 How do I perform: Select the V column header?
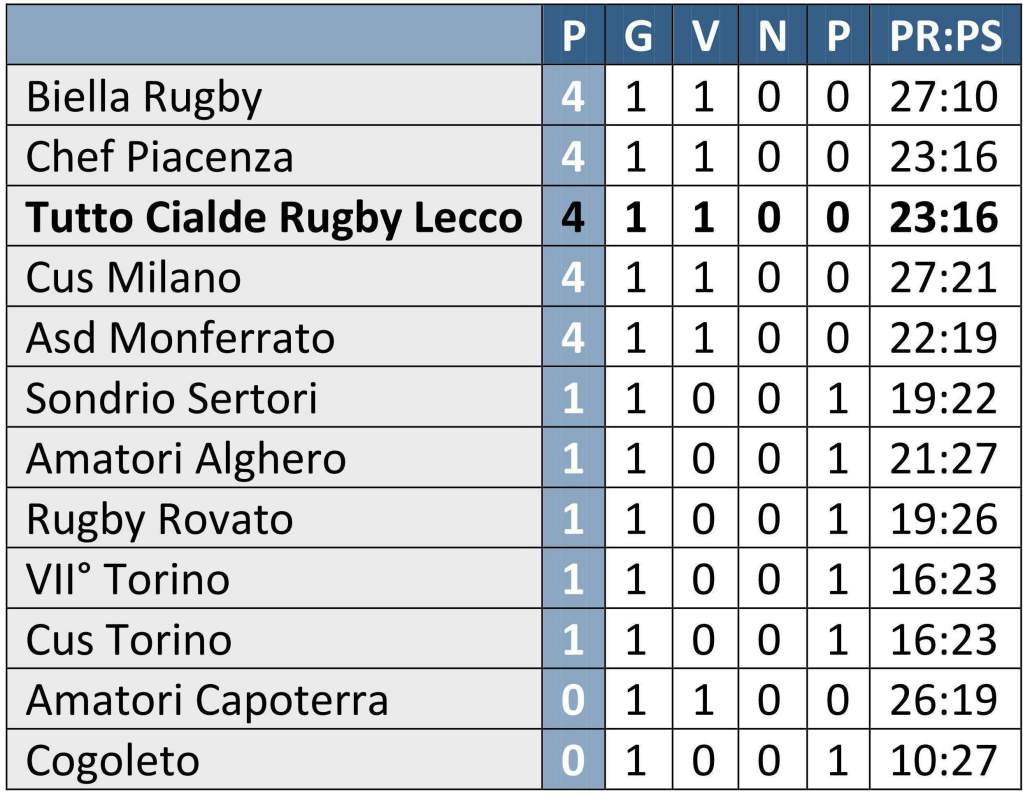click(705, 37)
